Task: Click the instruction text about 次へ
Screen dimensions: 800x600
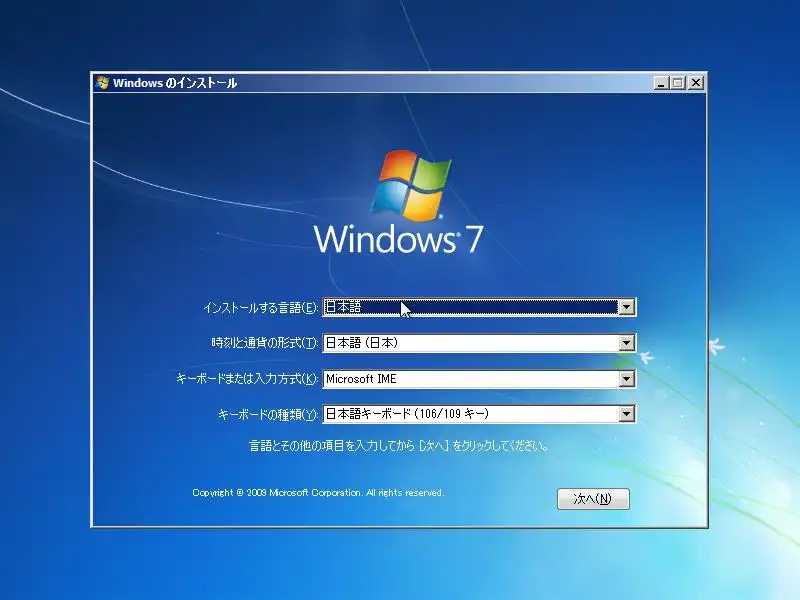Action: [x=399, y=446]
